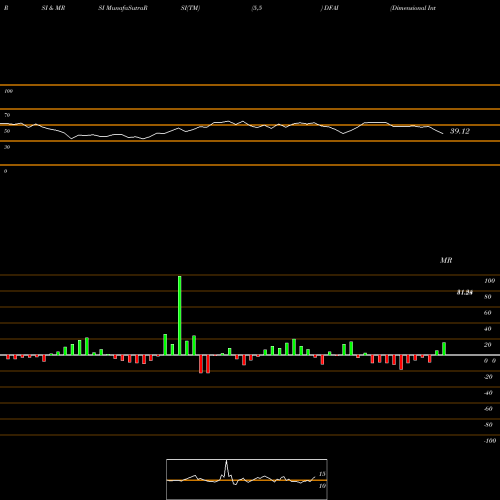
Task: Click the 30 label on RSI axis
Action: pyautogui.click(x=7, y=147)
